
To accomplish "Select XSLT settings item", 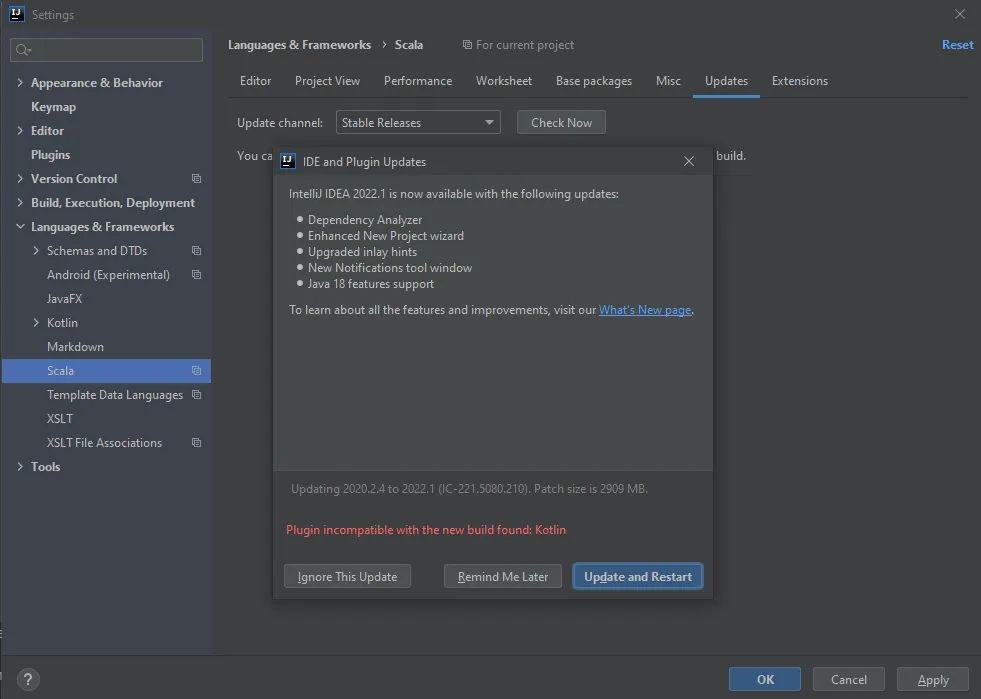I will (x=59, y=419).
